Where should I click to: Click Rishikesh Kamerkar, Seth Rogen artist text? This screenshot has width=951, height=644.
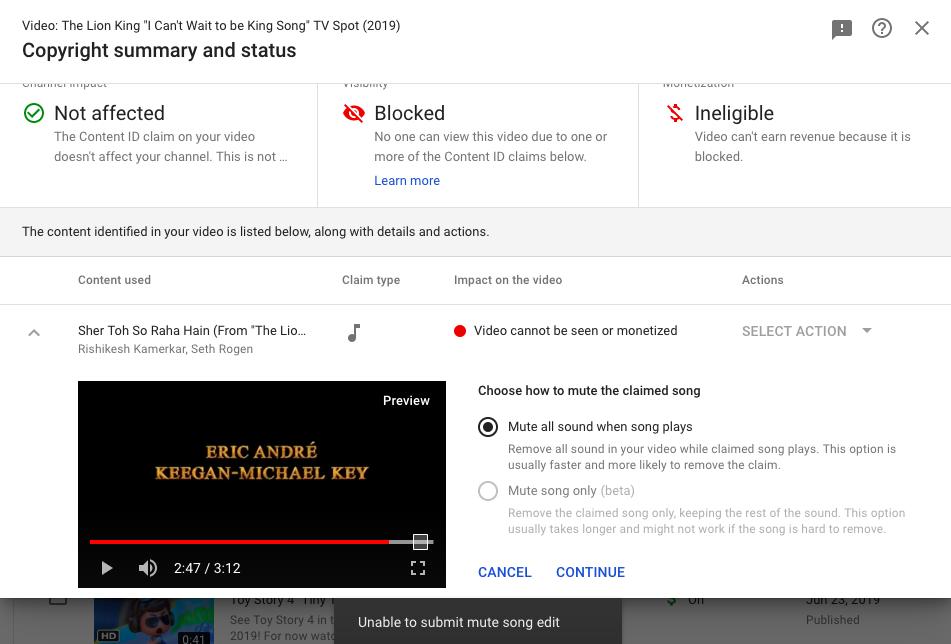(x=166, y=349)
